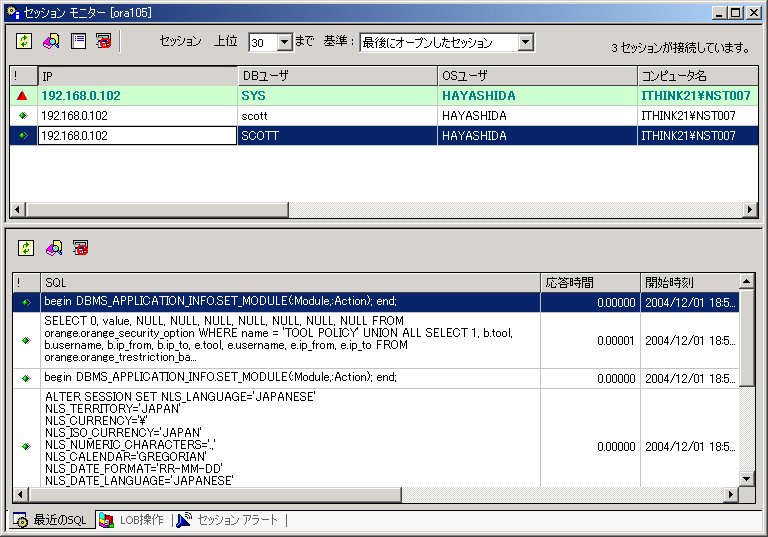This screenshot has width=768, height=537.
Task: Click the red kill session icon in the top toolbar
Action: point(103,42)
